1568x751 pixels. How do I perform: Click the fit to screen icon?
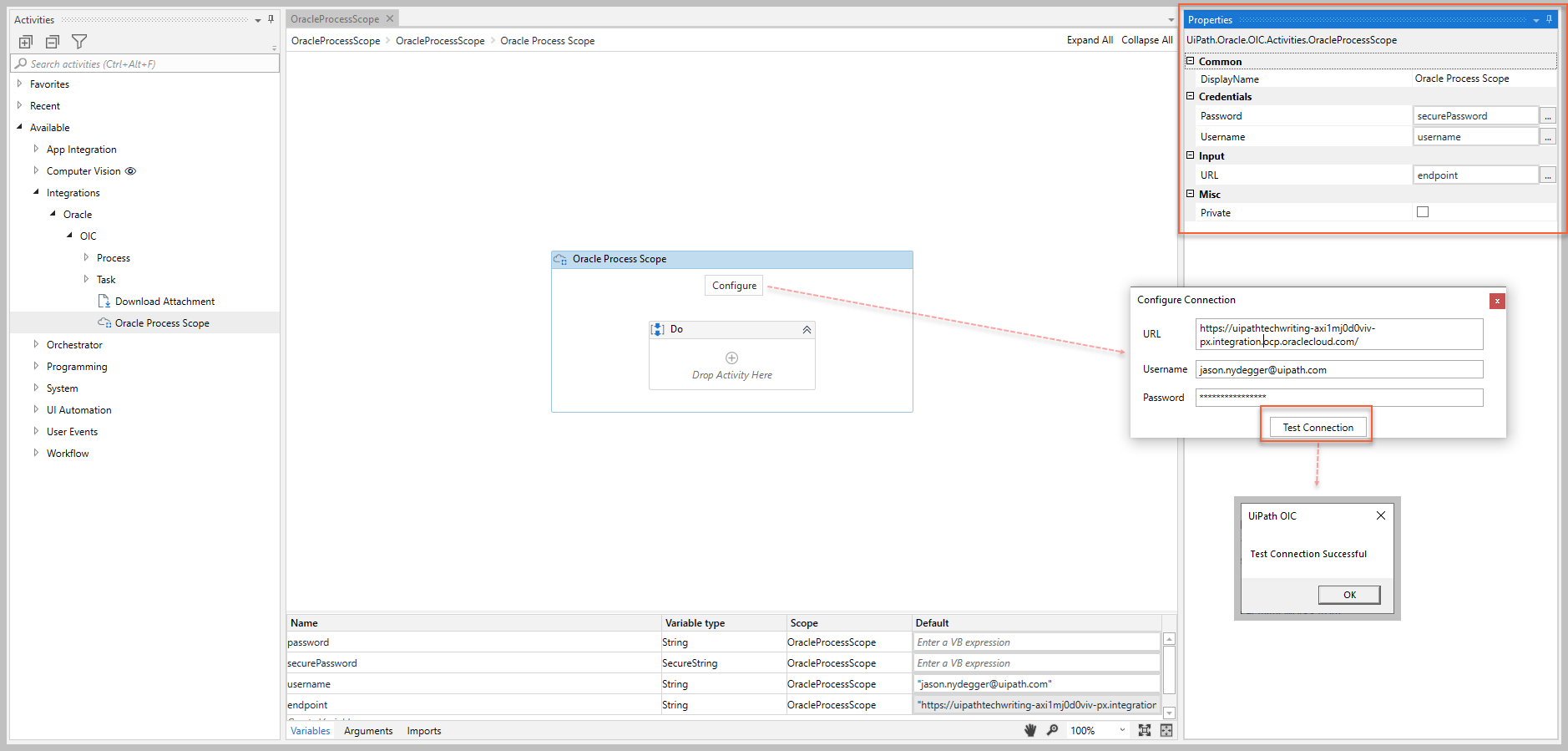1145,730
